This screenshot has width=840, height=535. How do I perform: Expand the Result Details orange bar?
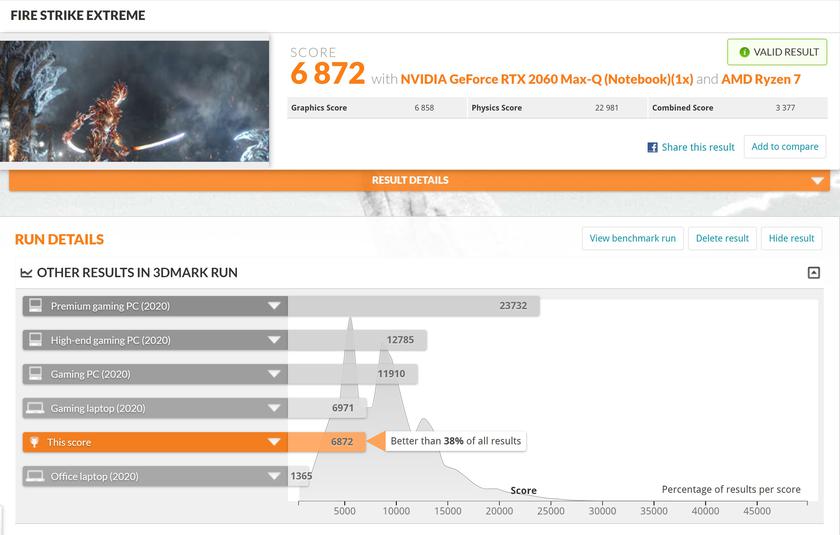coord(817,181)
